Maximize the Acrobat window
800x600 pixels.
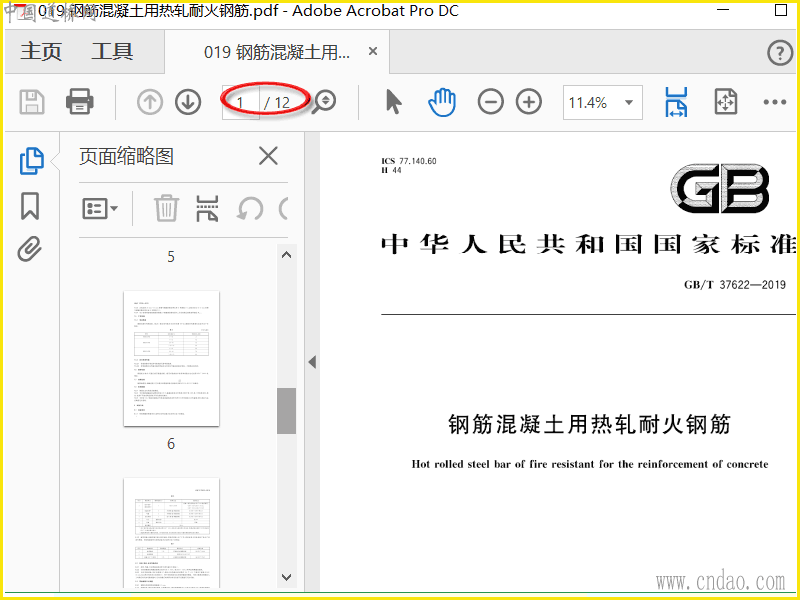781,10
